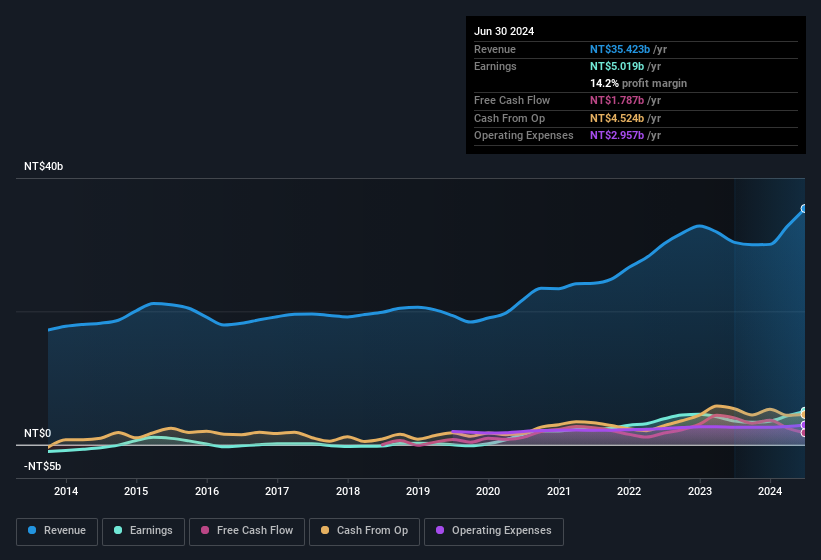Click the Free Cash Flow row label in tooltip

(x=512, y=100)
